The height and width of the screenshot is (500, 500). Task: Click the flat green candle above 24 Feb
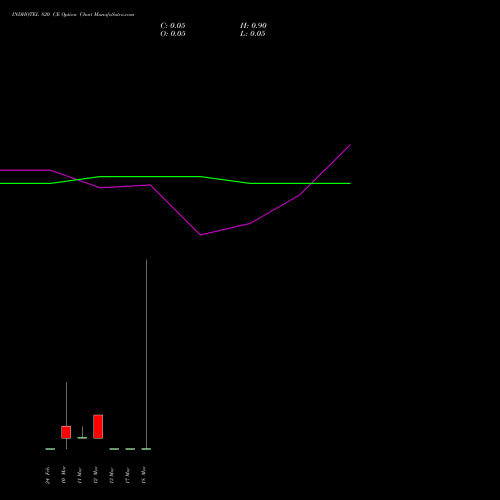pyautogui.click(x=50, y=449)
